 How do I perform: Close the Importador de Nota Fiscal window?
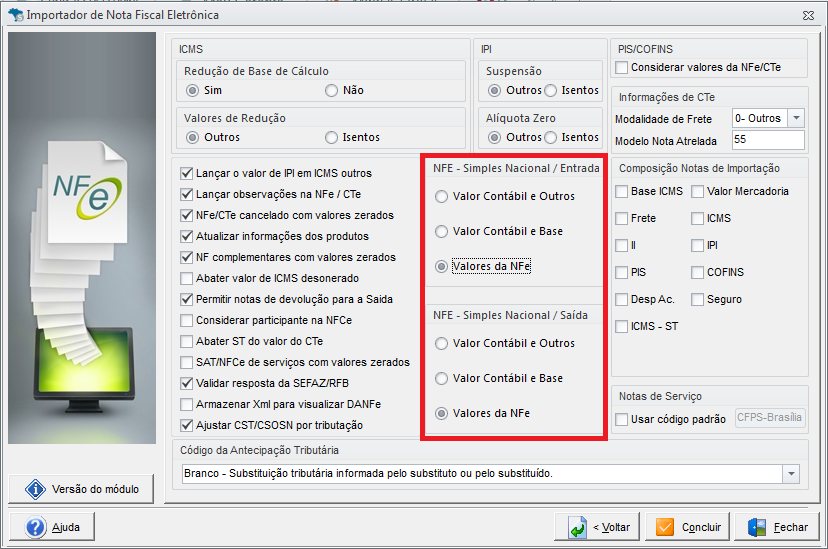click(x=808, y=15)
